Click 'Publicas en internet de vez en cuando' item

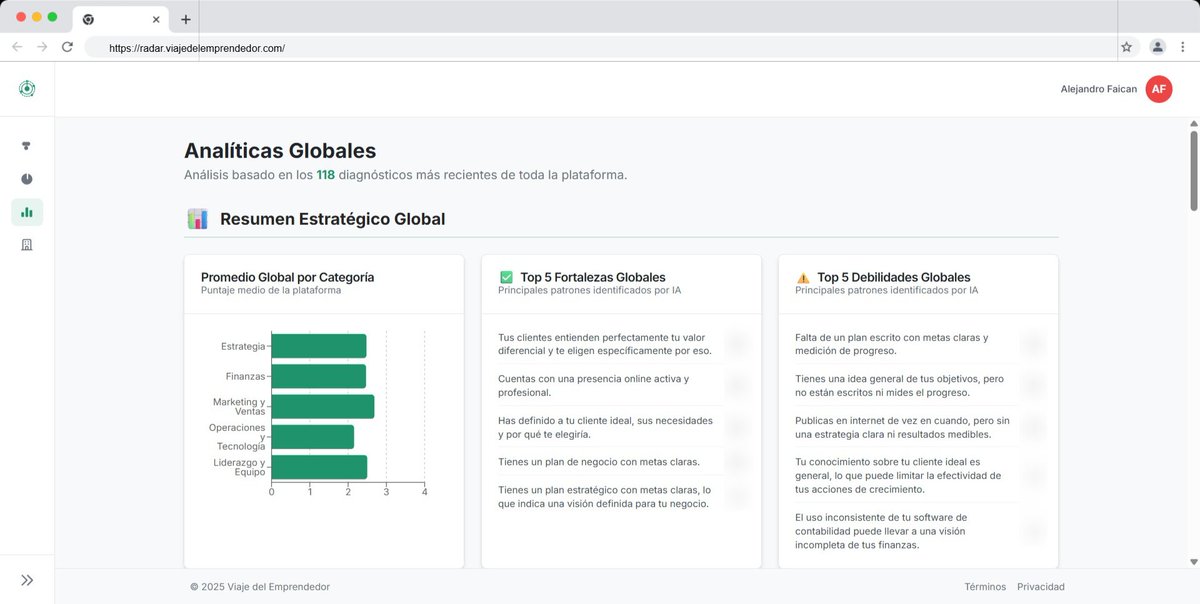902,427
